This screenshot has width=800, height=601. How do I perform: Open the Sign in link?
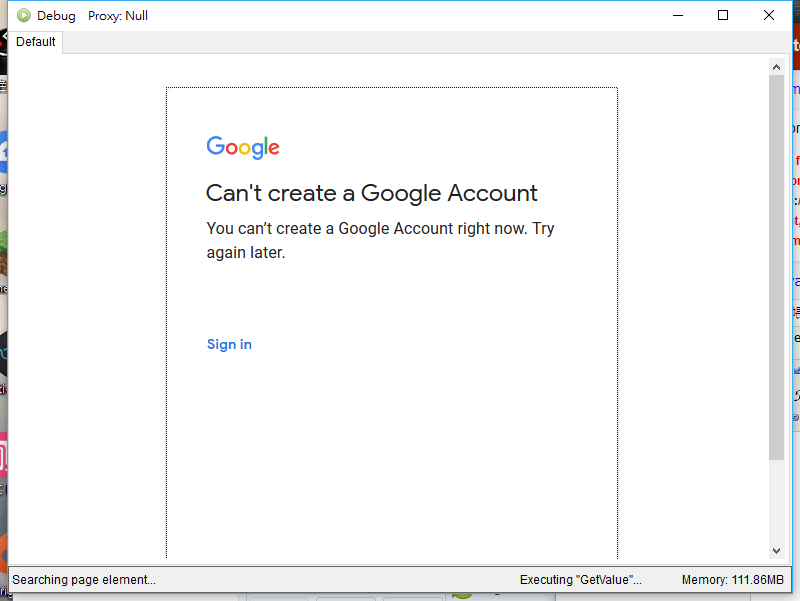click(x=229, y=345)
